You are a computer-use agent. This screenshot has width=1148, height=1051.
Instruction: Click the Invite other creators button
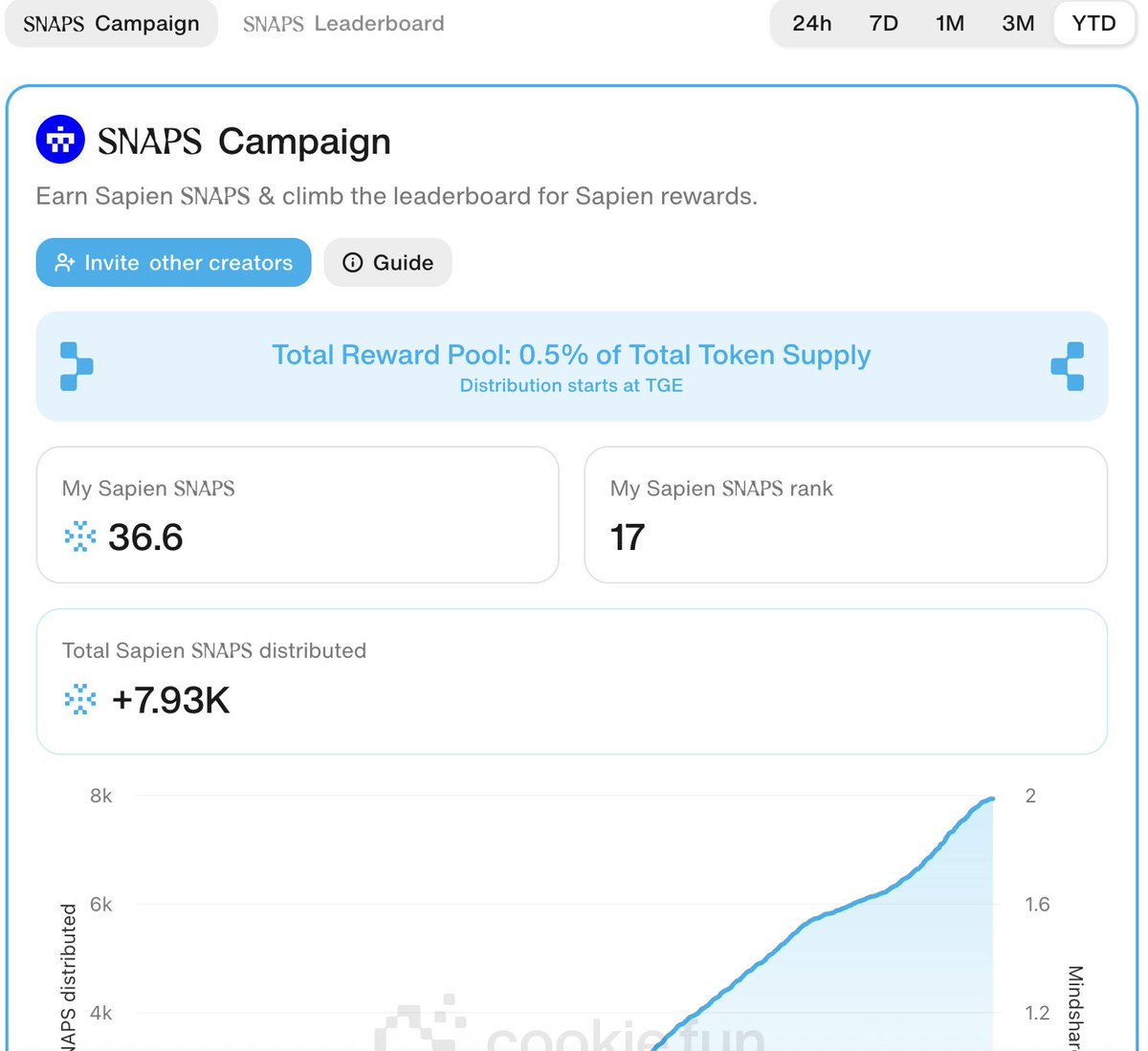click(173, 262)
